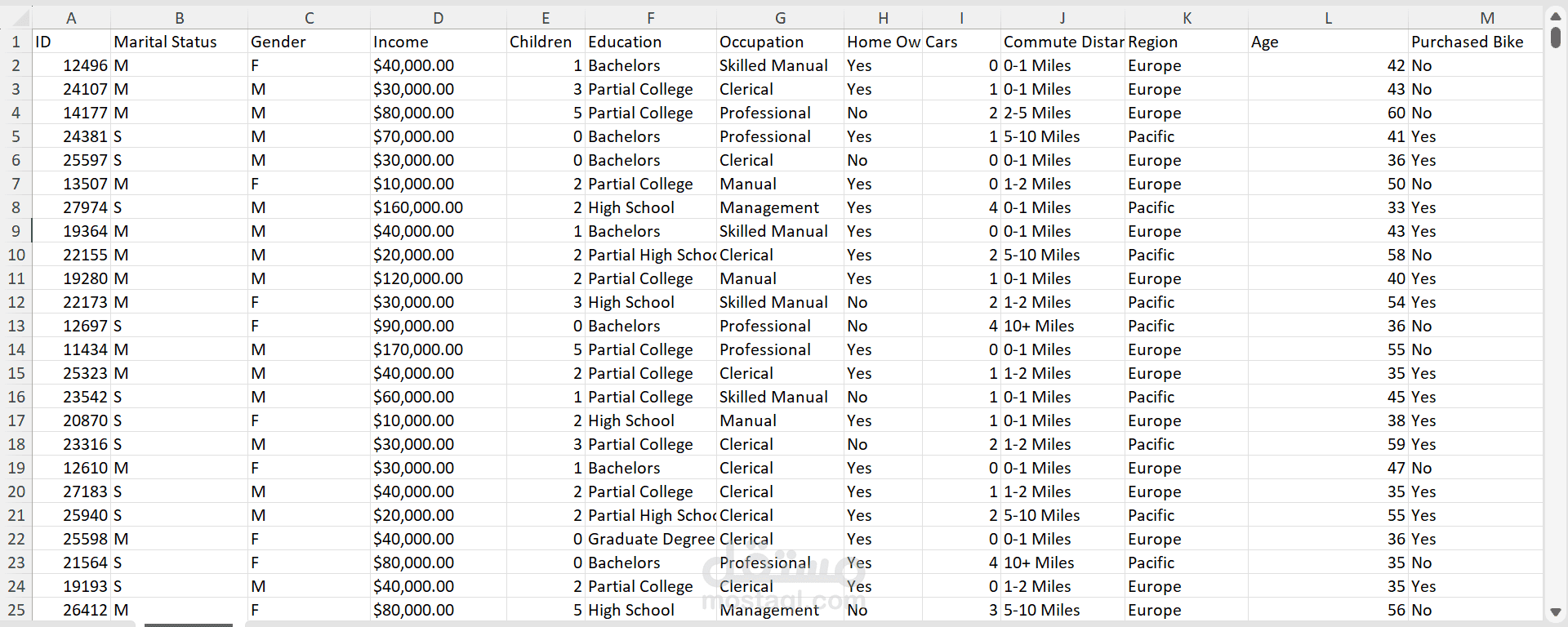Click 'Management' occupation for ID 26412
This screenshot has width=1568, height=627.
tap(780, 610)
